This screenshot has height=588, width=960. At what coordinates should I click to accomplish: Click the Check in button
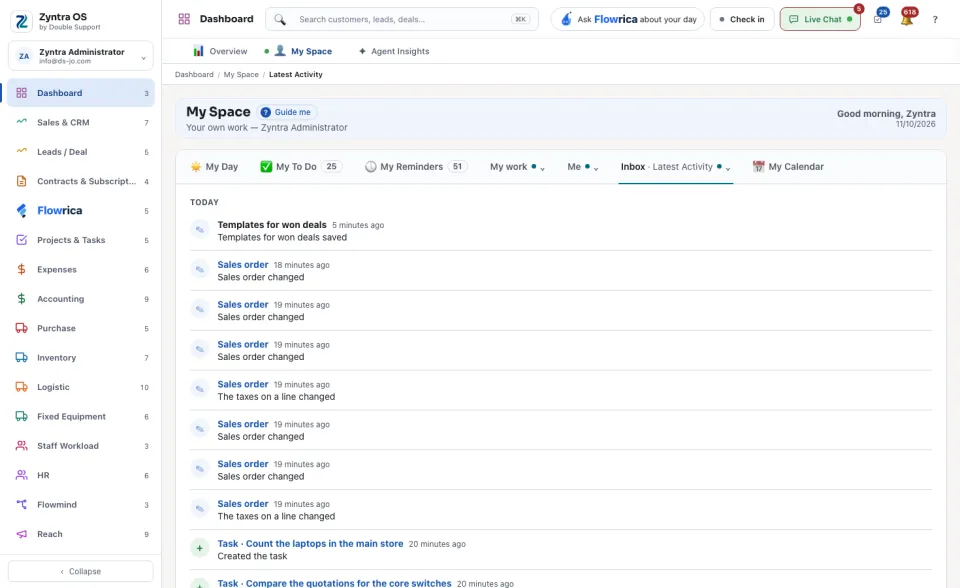coord(742,19)
